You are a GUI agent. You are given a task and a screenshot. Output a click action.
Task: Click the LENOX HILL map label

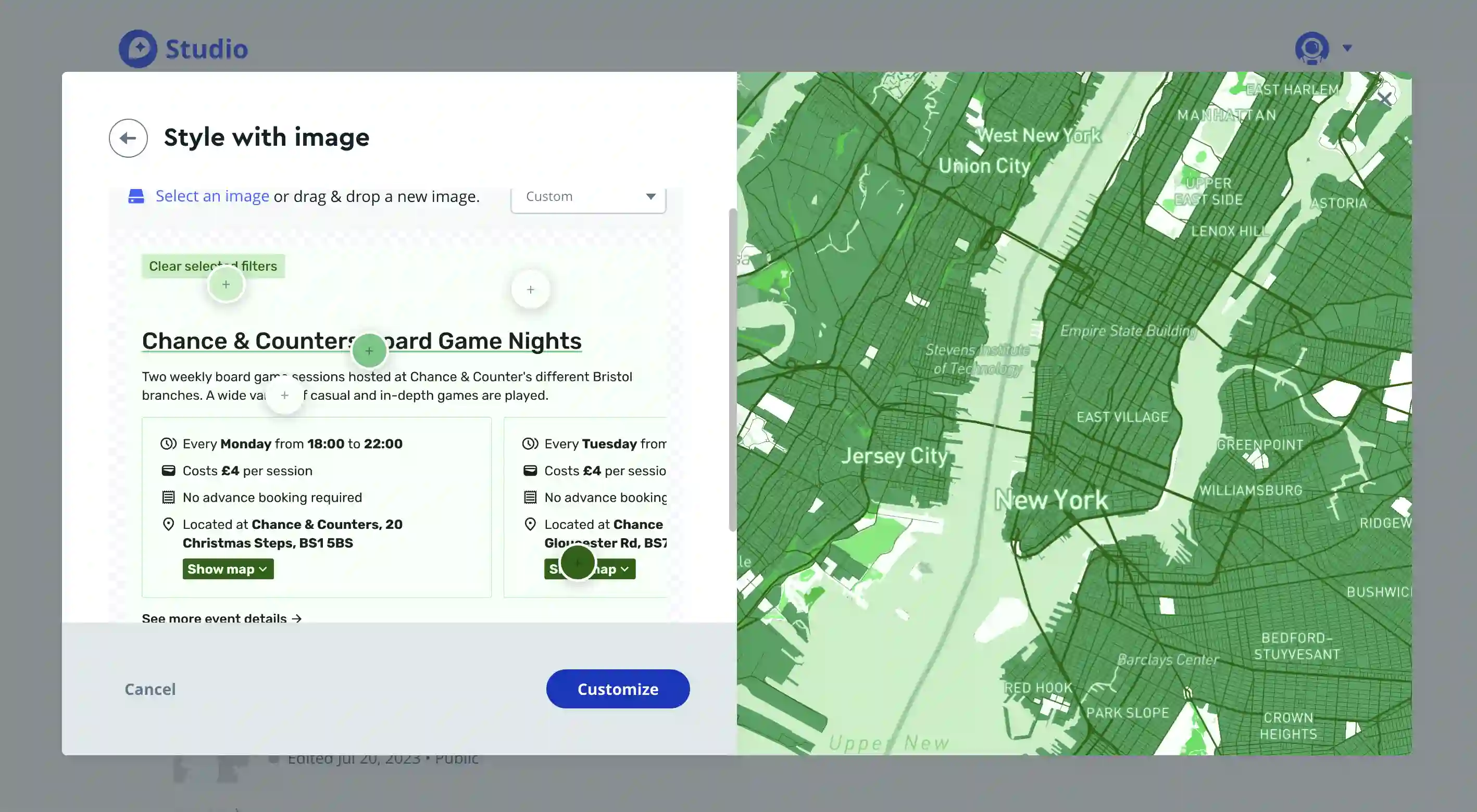(1230, 231)
